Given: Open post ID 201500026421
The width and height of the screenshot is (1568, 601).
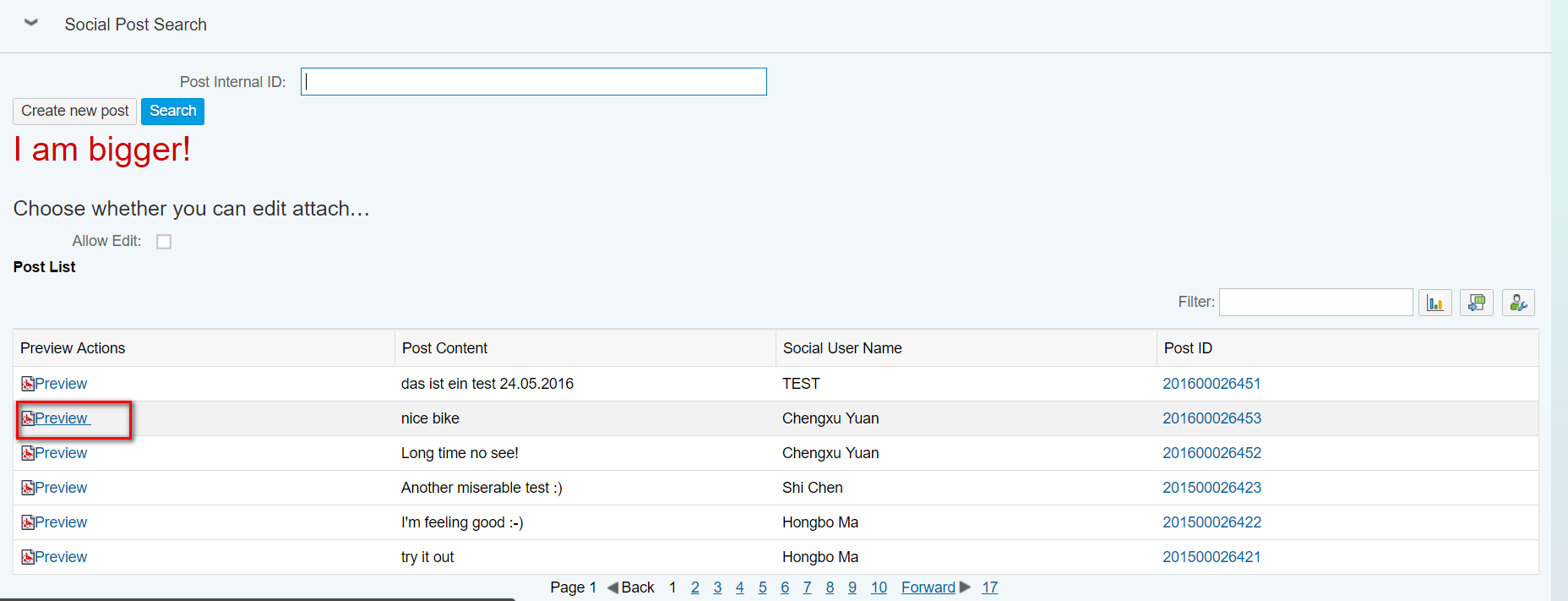Looking at the screenshot, I should point(1211,557).
